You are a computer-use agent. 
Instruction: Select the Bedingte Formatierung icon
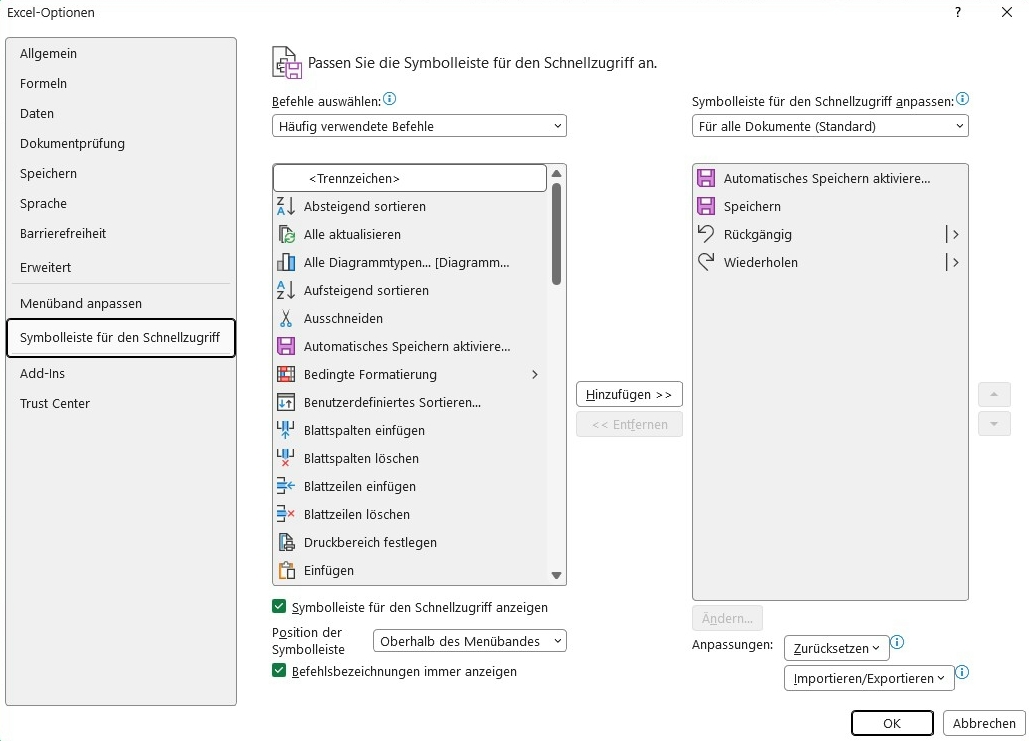coord(286,374)
